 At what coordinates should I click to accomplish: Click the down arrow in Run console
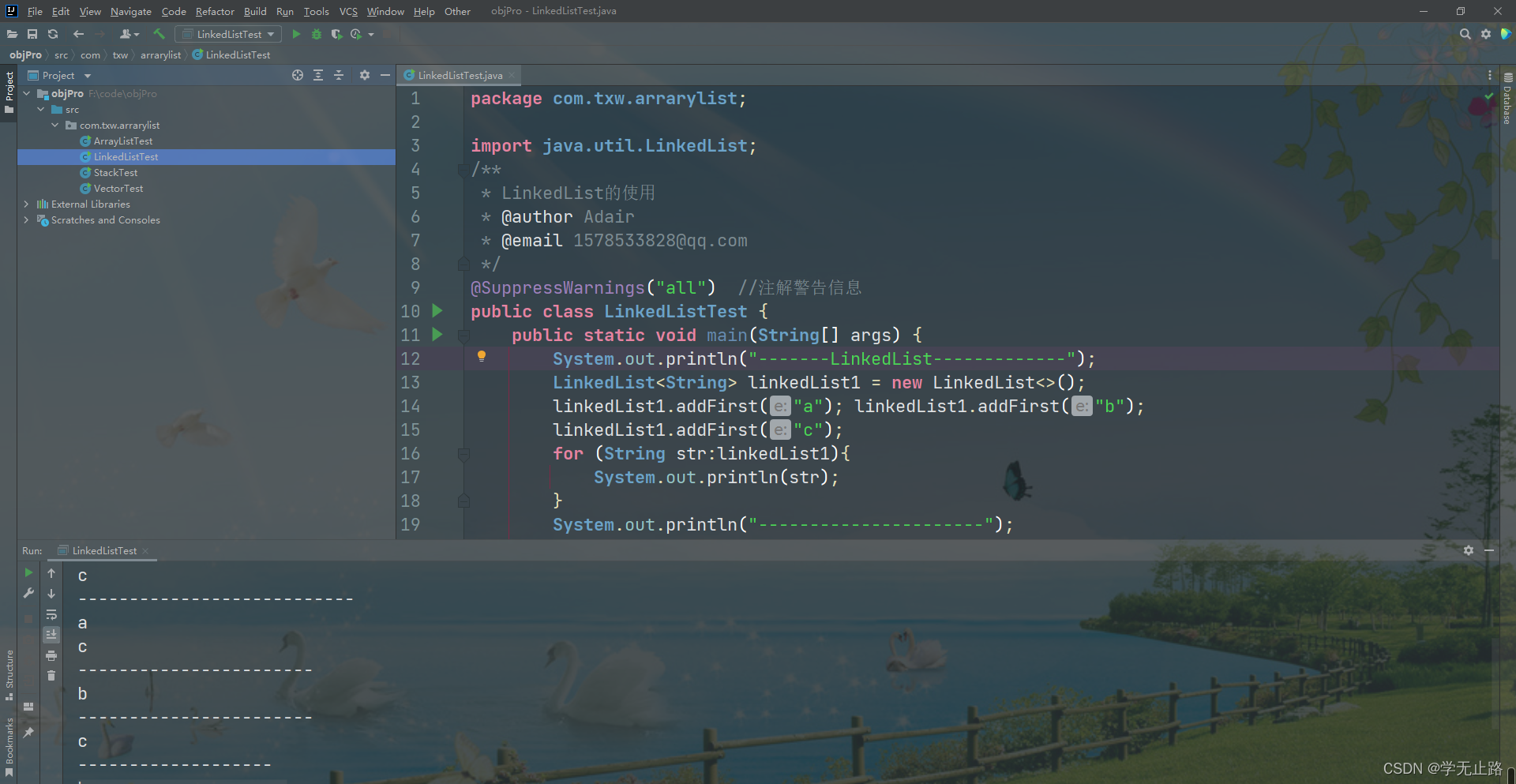(x=51, y=594)
